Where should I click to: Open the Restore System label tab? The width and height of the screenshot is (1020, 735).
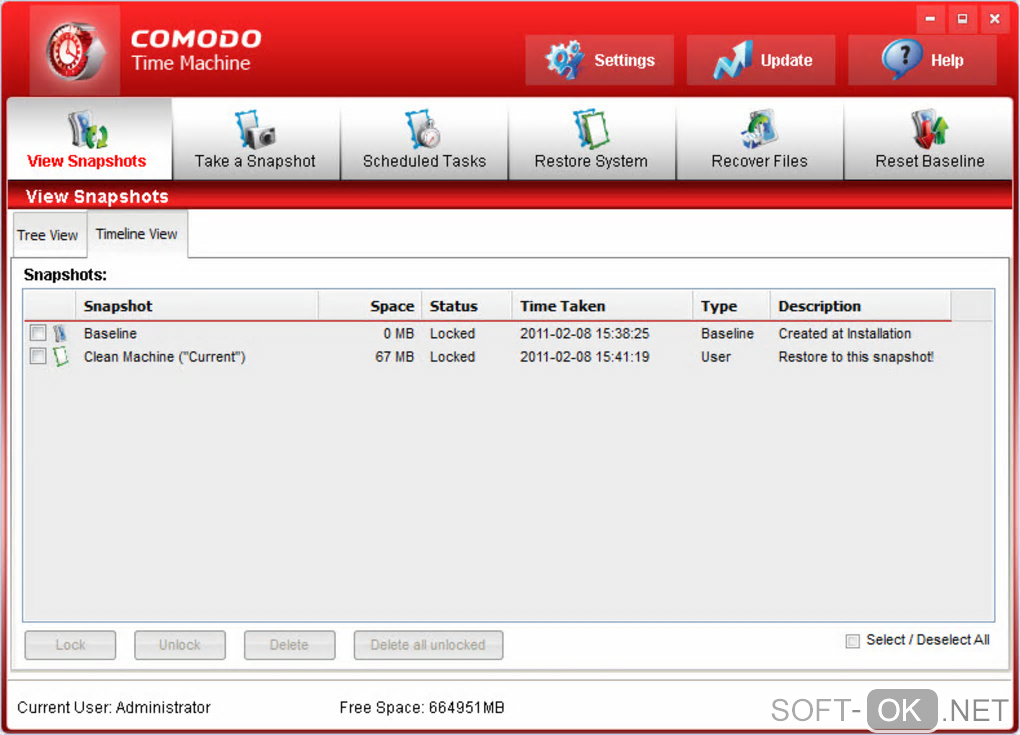[591, 161]
